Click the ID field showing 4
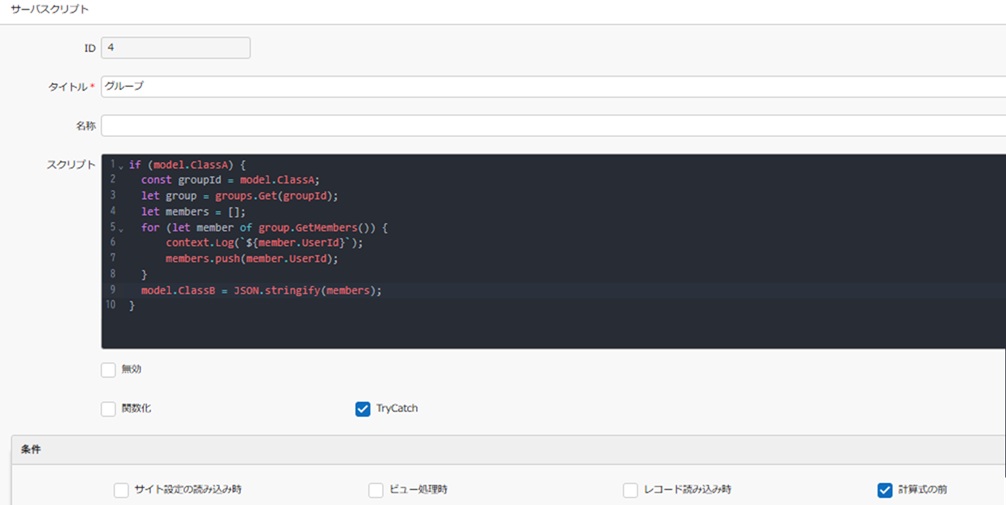This screenshot has height=505, width=1006. [175, 48]
